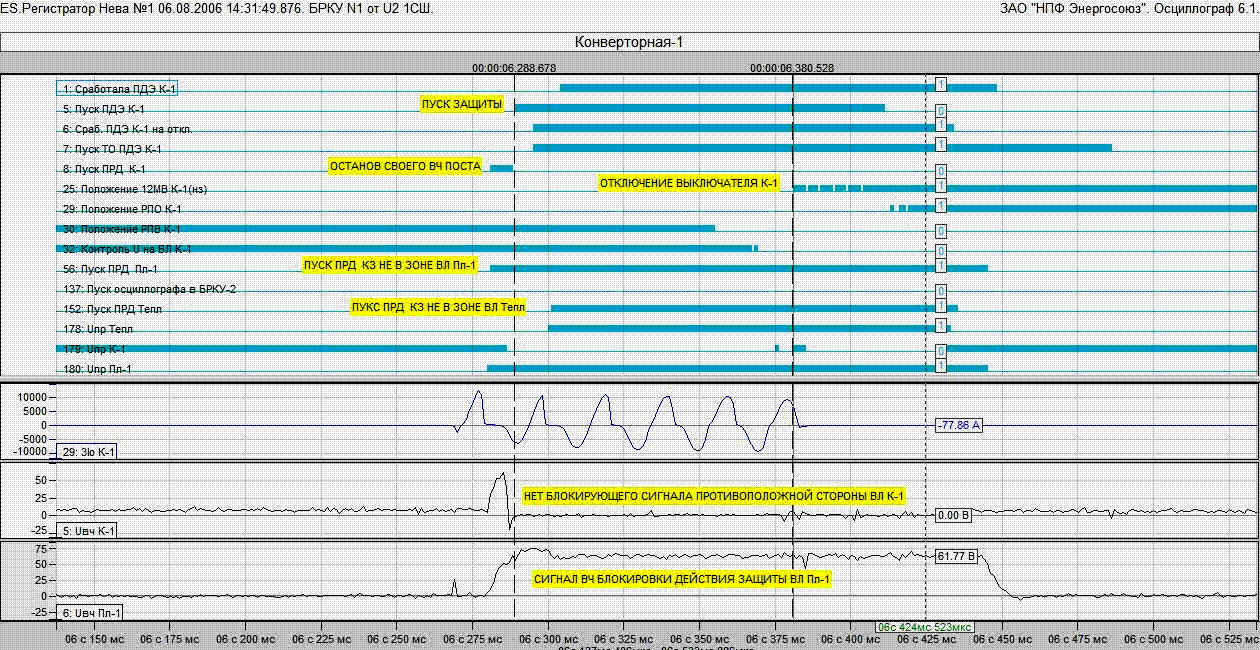Click time axis label '06 с 325 мс'
1260x650 pixels.
(x=624, y=637)
